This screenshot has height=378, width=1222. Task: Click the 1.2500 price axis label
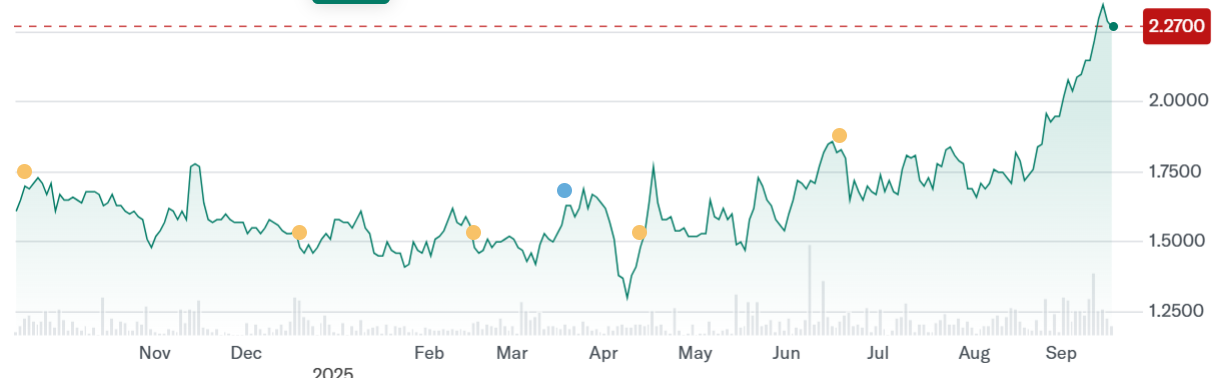point(1178,311)
